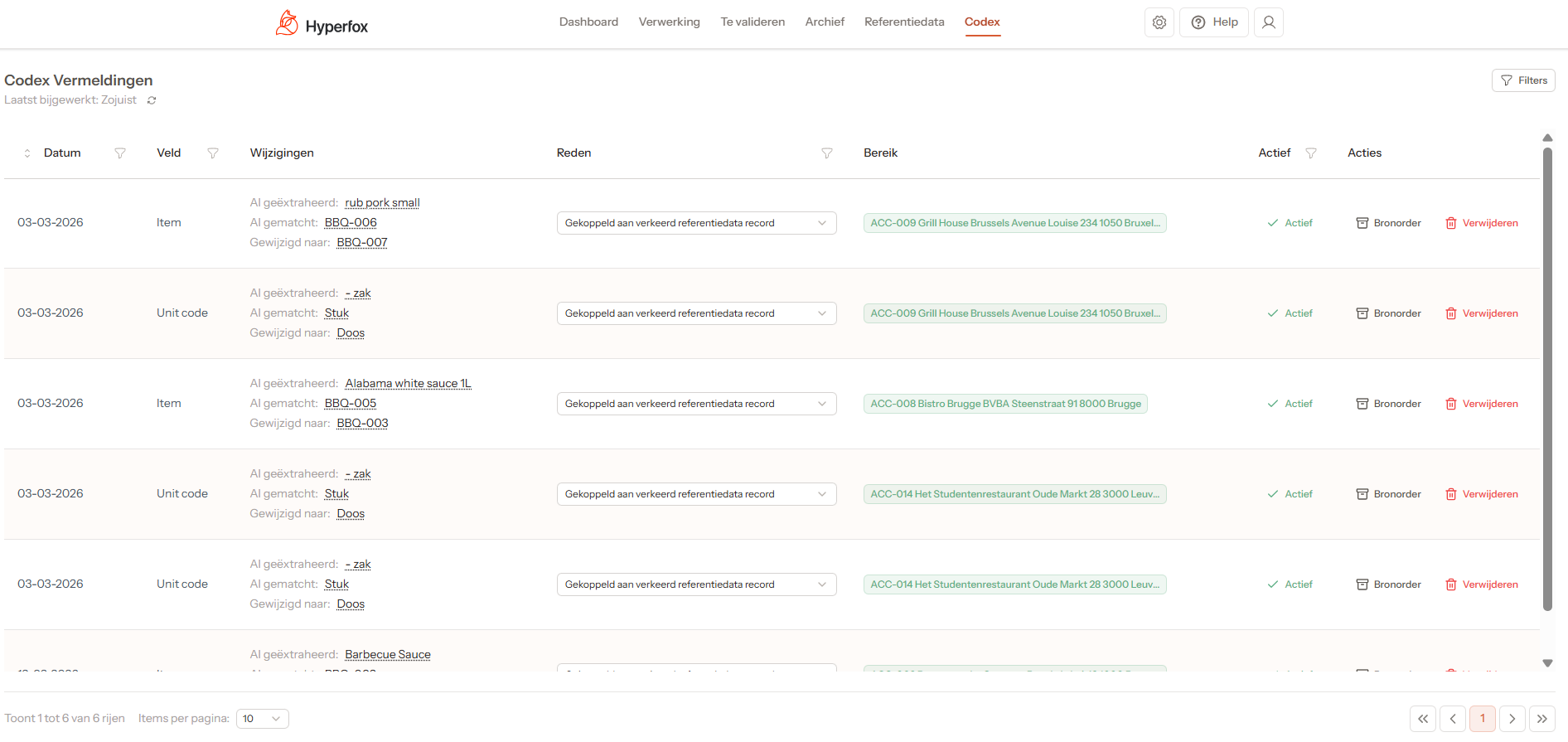Open the Veld column filter icon
This screenshot has height=742, width=1568.
pos(213,153)
